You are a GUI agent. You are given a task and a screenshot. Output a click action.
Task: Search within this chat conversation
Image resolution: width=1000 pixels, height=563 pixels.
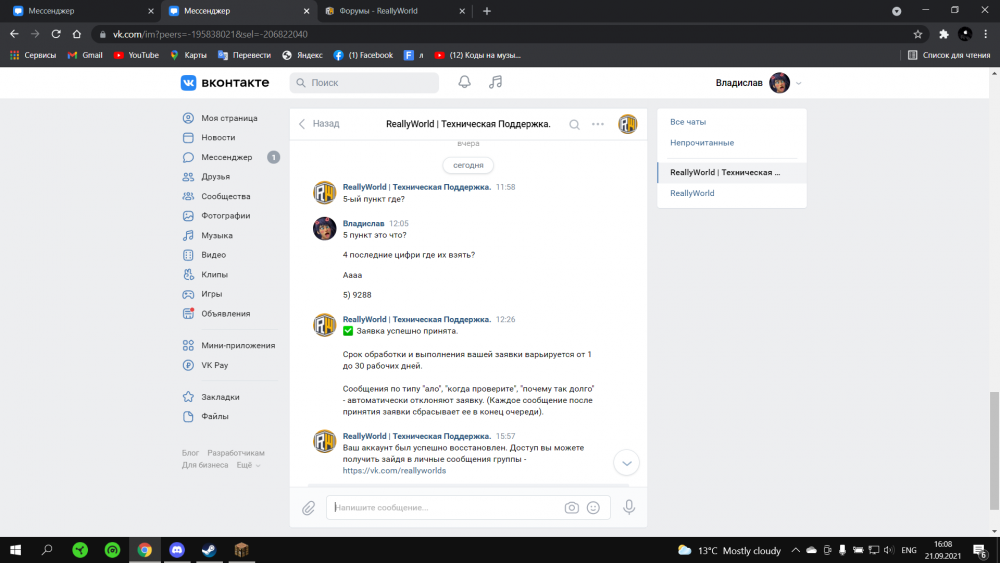pos(575,124)
